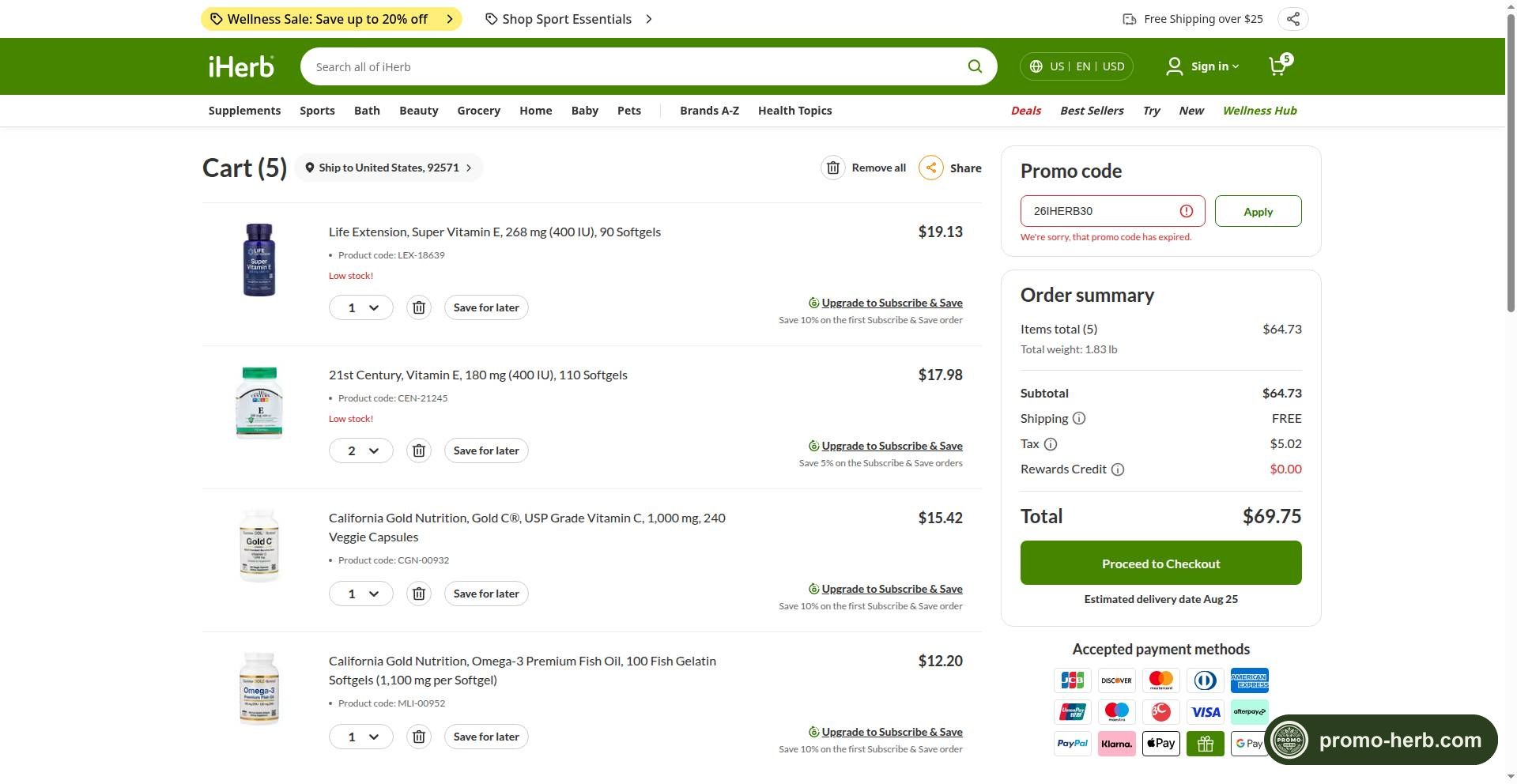The height and width of the screenshot is (784, 1517).
Task: Open the Wellness Sale 20% off banner
Action: pyautogui.click(x=332, y=19)
